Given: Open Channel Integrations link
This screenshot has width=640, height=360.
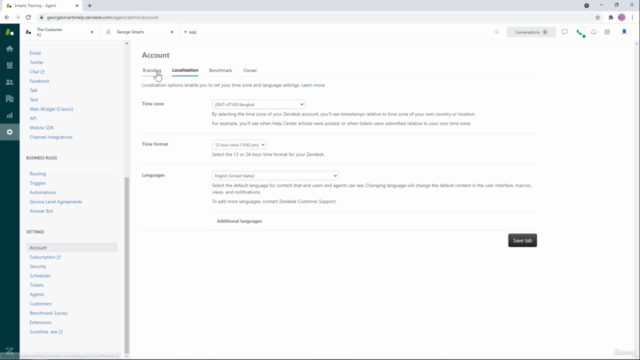Looking at the screenshot, I should coord(51,137).
